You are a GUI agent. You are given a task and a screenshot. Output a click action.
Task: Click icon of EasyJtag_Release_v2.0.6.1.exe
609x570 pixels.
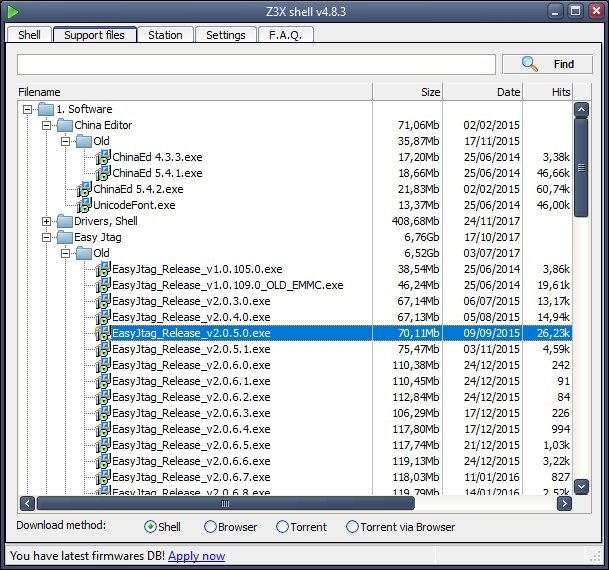103,381
